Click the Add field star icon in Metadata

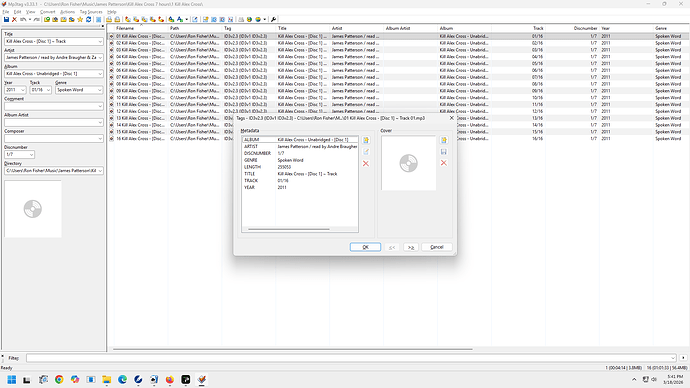[x=366, y=140]
